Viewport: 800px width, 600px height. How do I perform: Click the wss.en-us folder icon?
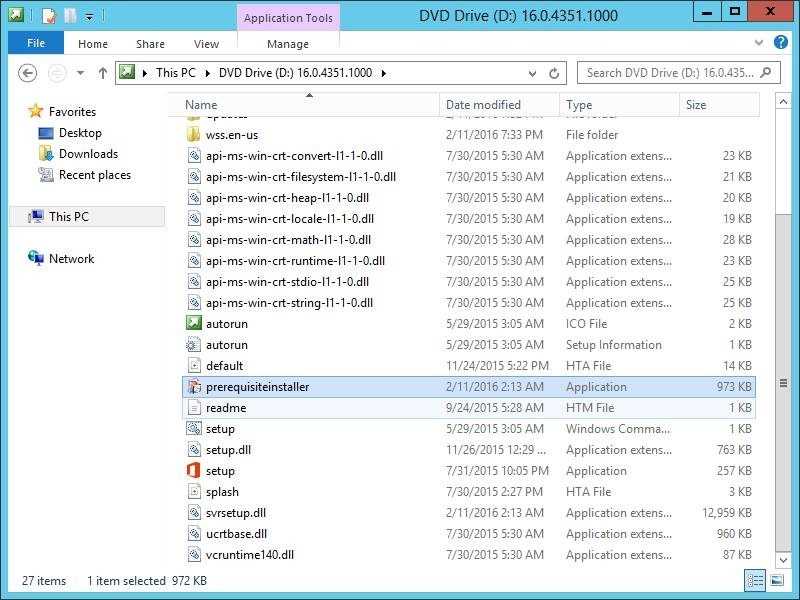[193, 135]
